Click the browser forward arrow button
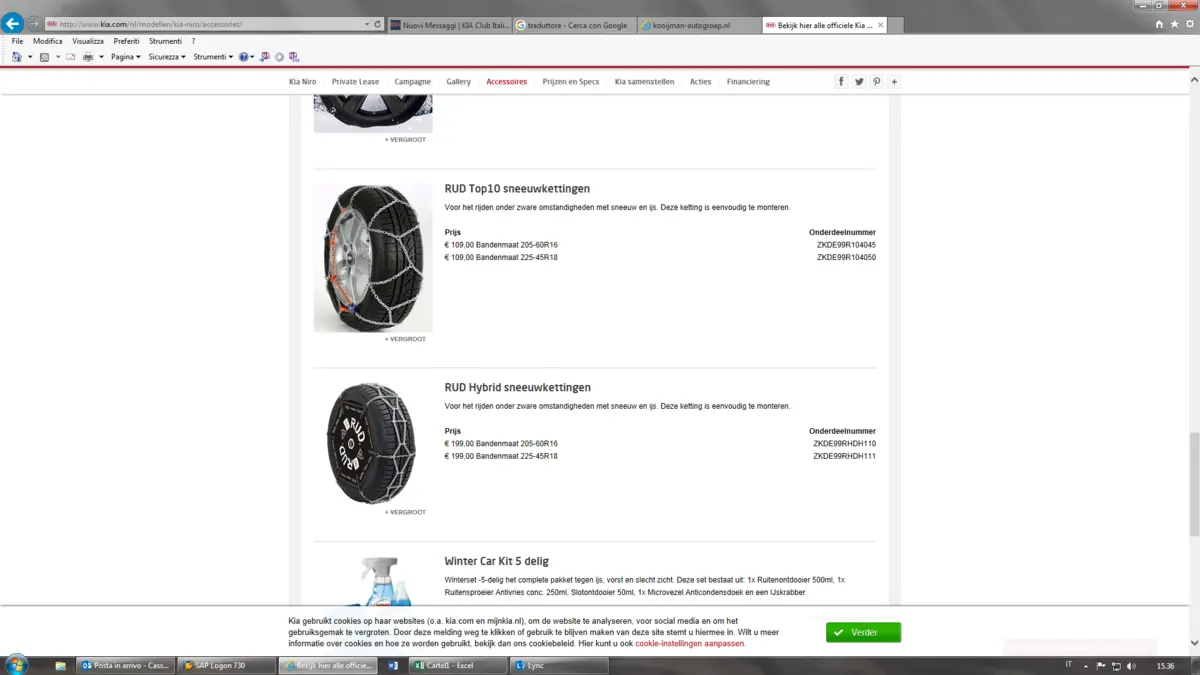 [x=34, y=24]
